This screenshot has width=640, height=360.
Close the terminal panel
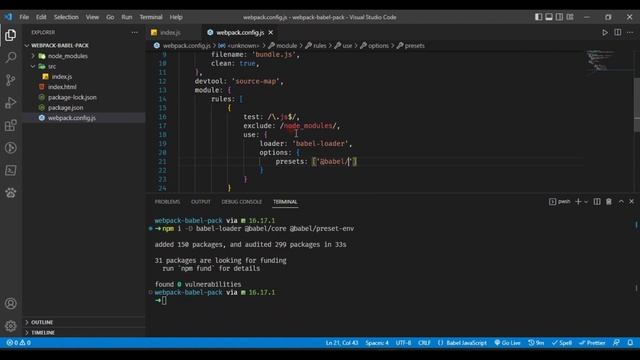(631, 202)
